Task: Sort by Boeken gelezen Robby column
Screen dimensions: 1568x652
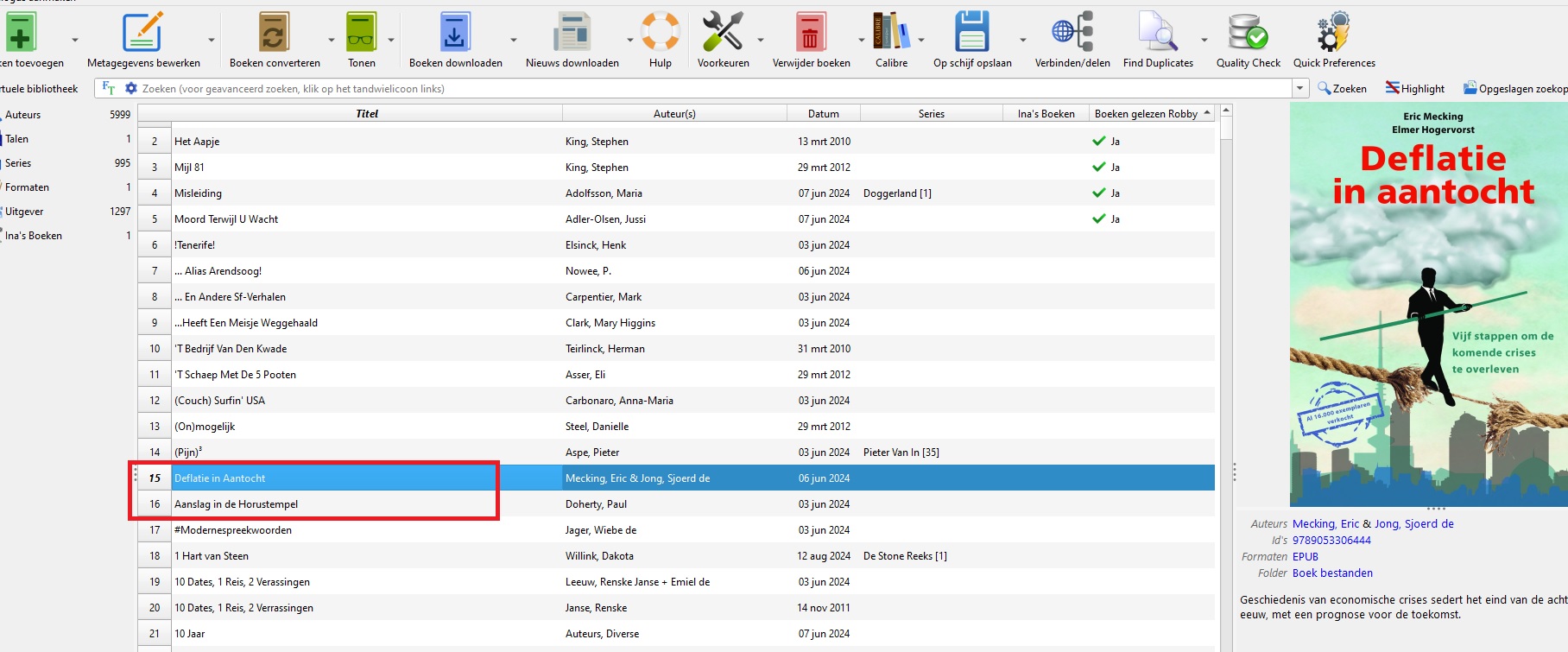Action: (1153, 113)
